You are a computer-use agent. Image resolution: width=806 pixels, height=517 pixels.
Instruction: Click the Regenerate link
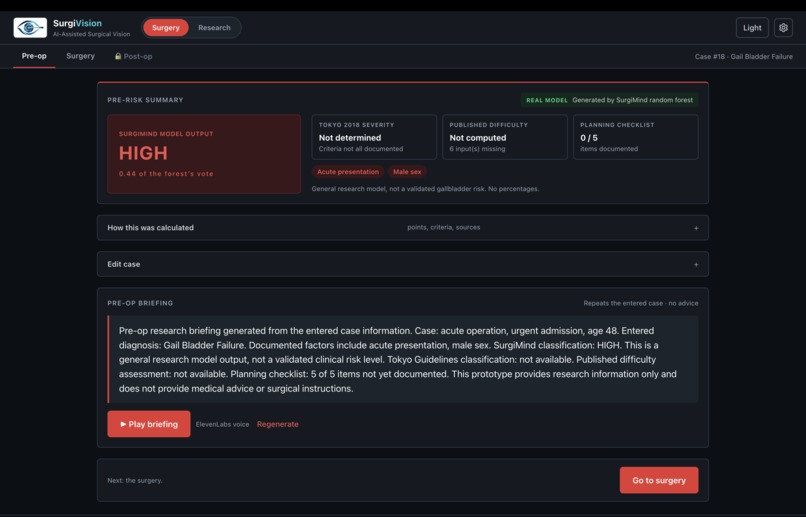point(278,424)
